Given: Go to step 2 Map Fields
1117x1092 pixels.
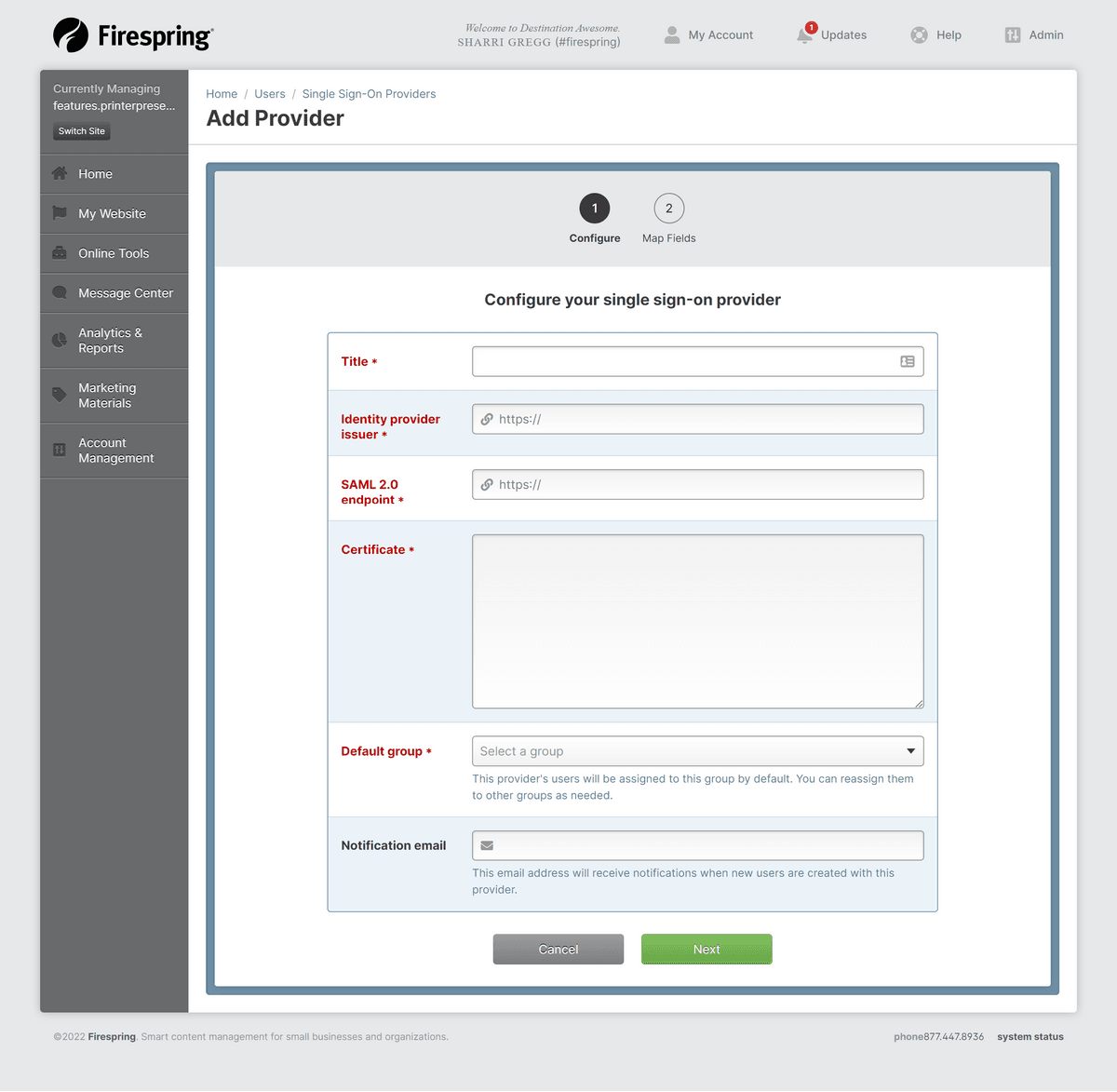Looking at the screenshot, I should tap(668, 209).
